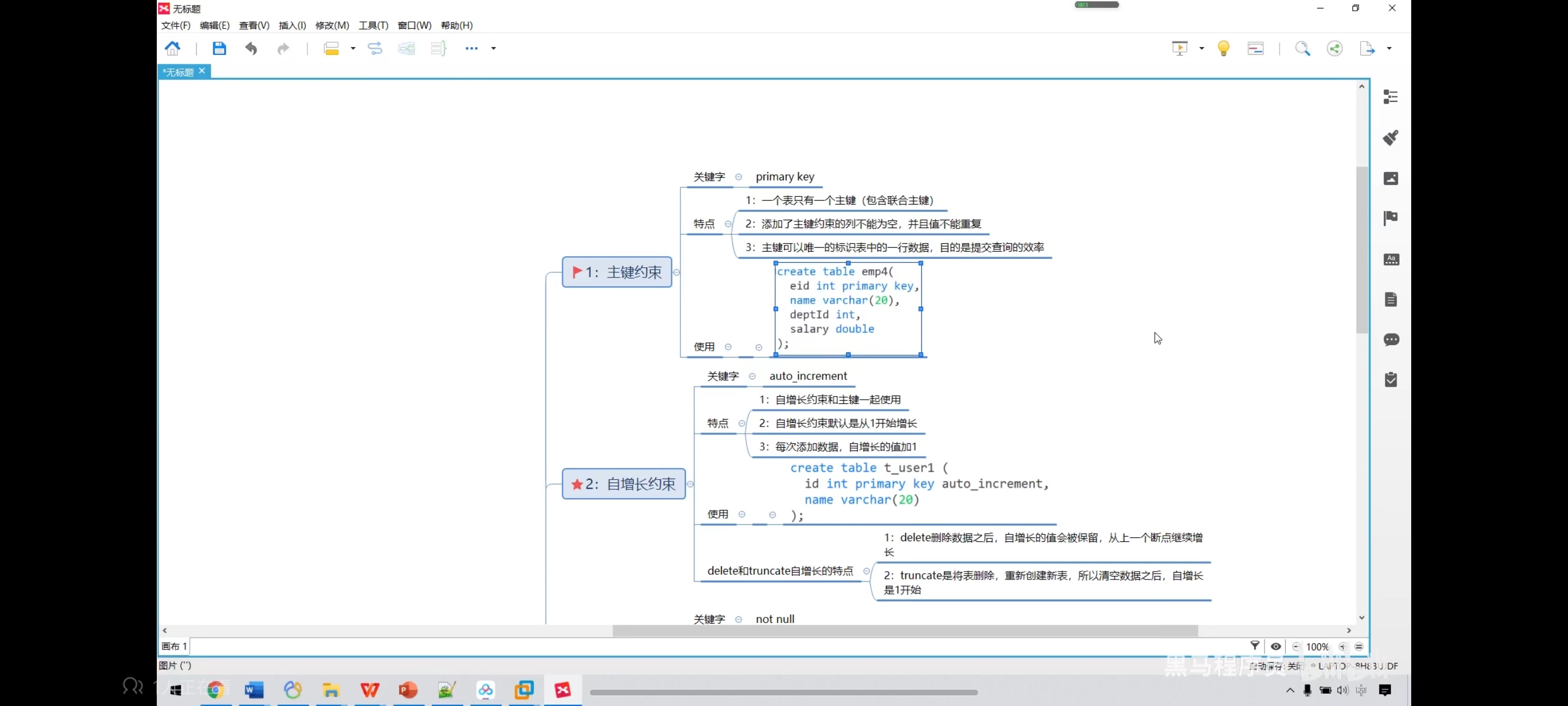The height and width of the screenshot is (706, 1568).
Task: Select the 画布 1 sheet tab
Action: coord(174,646)
